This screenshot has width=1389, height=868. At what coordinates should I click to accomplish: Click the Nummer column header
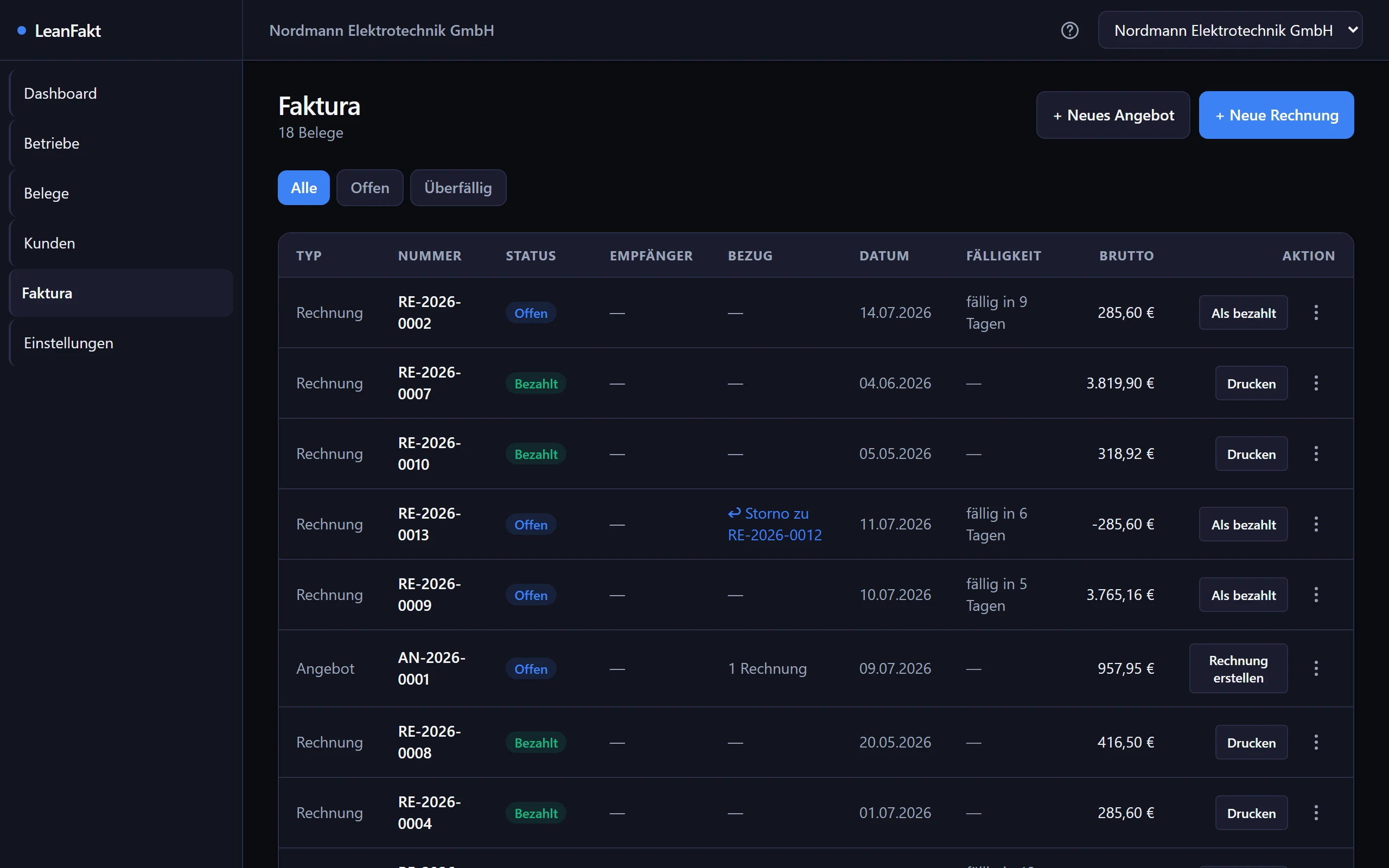click(x=429, y=256)
